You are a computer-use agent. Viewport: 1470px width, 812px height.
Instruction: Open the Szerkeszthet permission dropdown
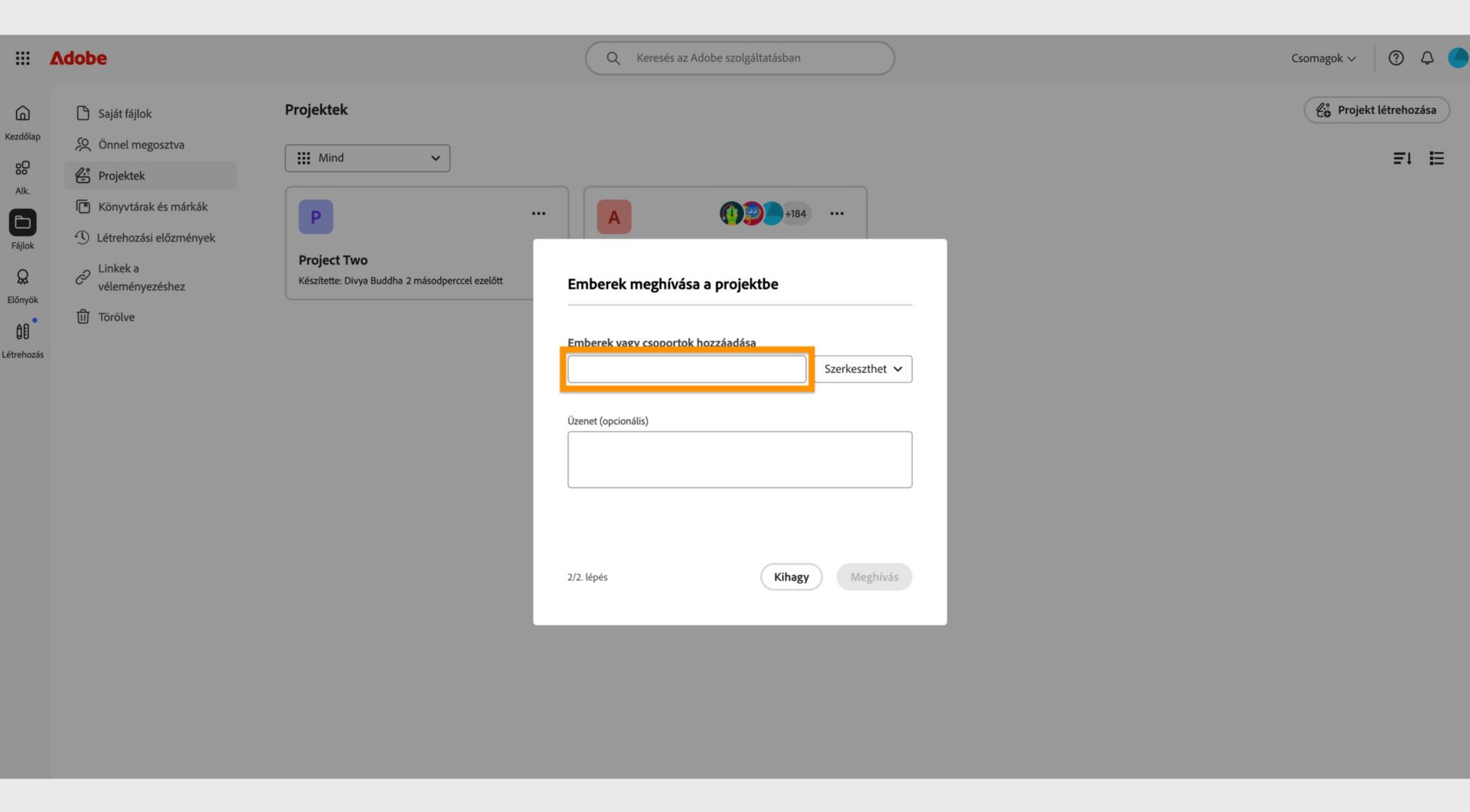[x=863, y=369]
